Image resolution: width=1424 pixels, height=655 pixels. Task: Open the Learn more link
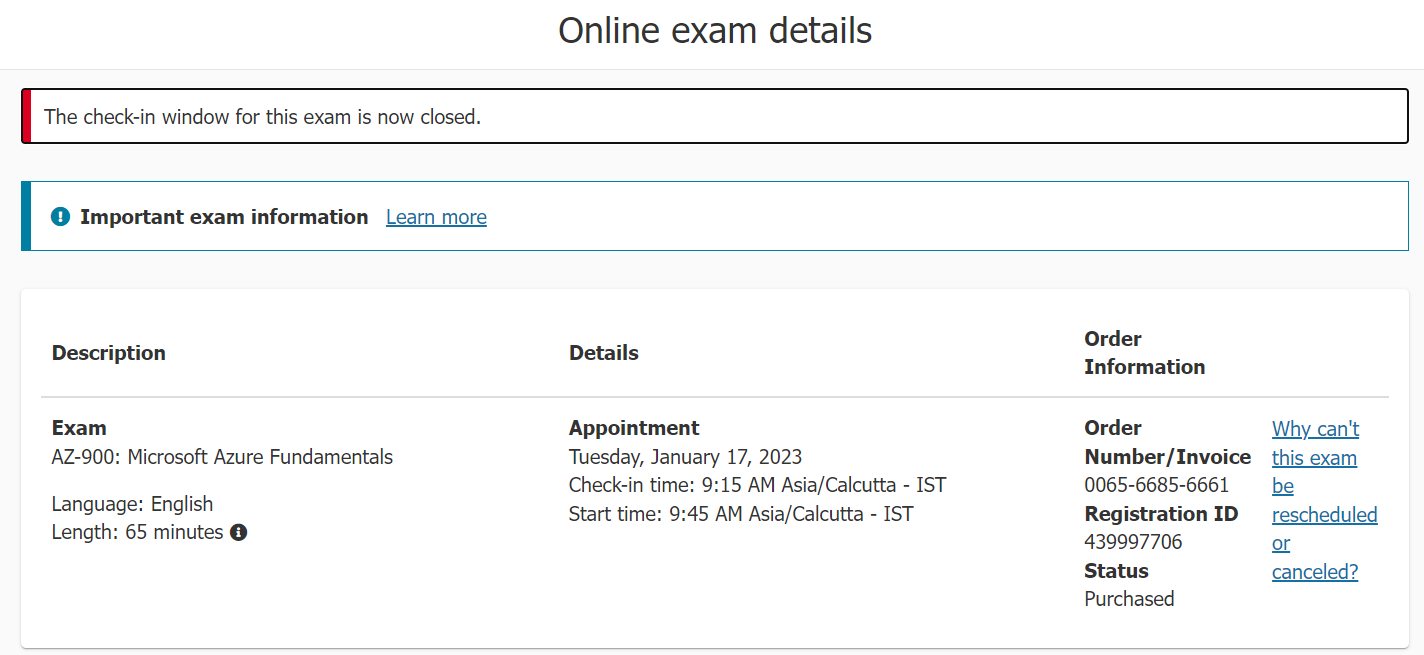click(436, 217)
